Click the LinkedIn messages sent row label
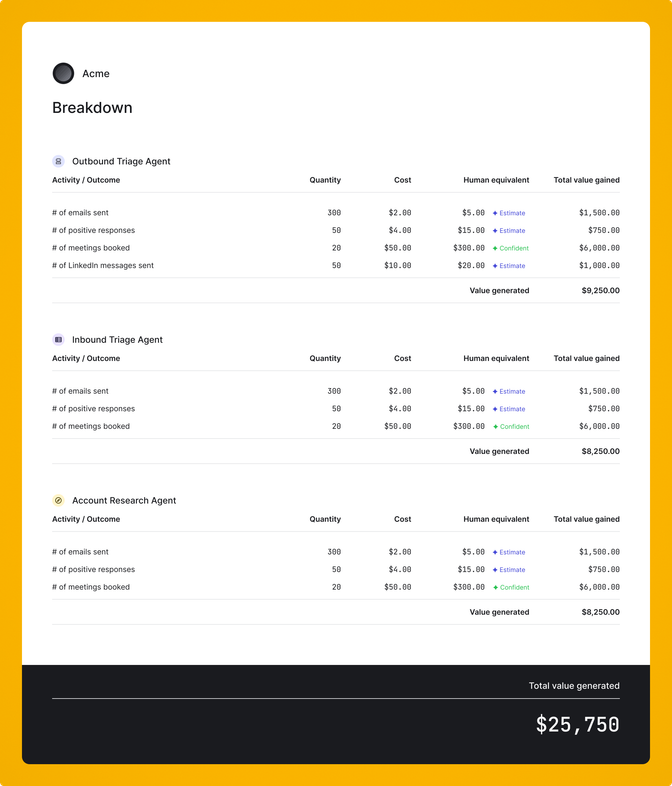 (x=103, y=265)
